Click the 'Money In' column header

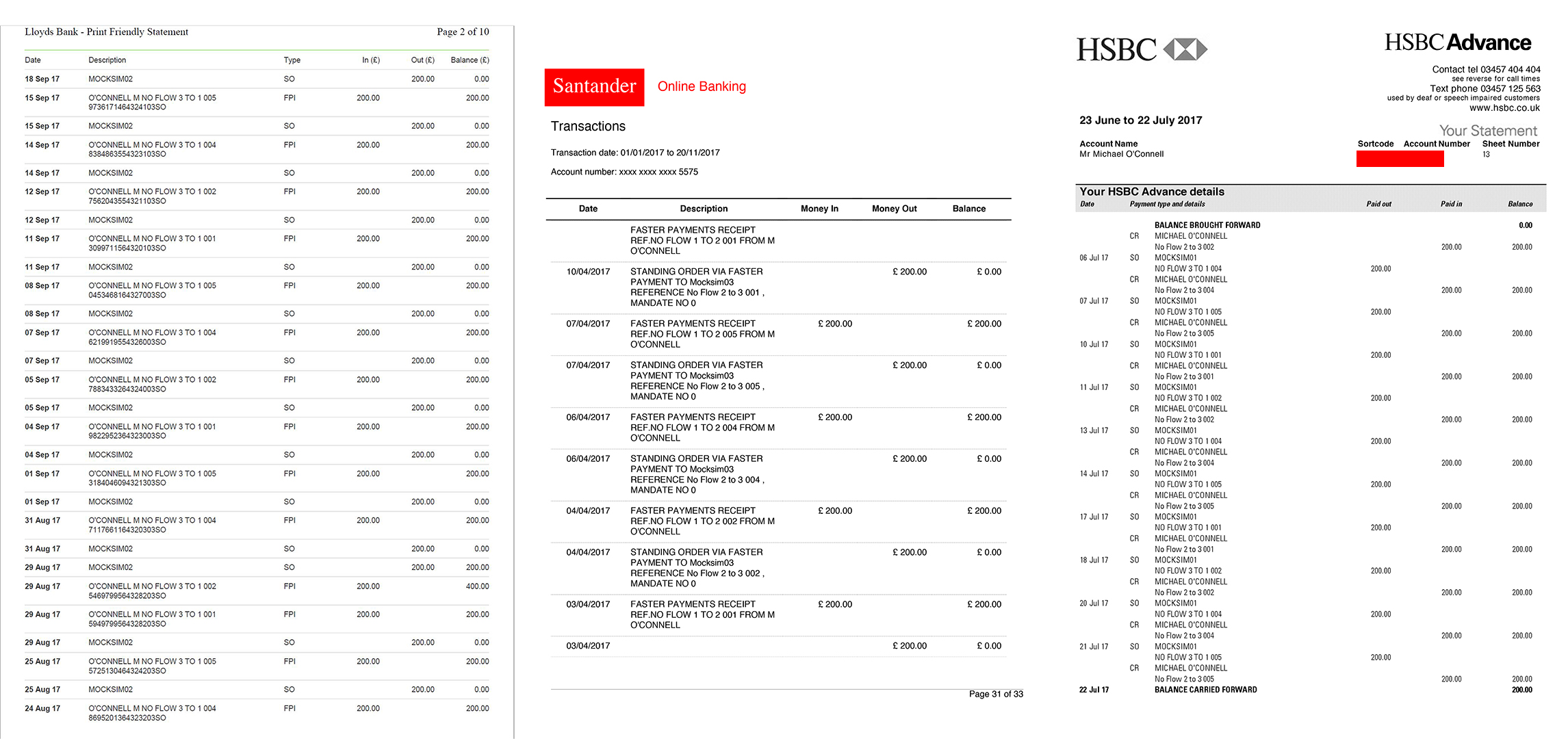point(819,209)
